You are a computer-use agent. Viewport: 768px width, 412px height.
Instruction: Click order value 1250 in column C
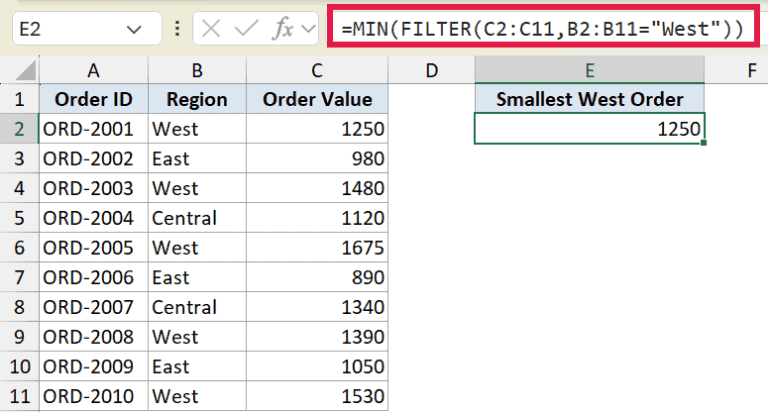(317, 129)
